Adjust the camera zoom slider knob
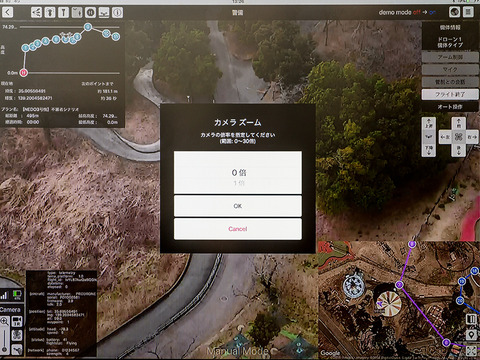480x360 pixels. tap(4, 350)
